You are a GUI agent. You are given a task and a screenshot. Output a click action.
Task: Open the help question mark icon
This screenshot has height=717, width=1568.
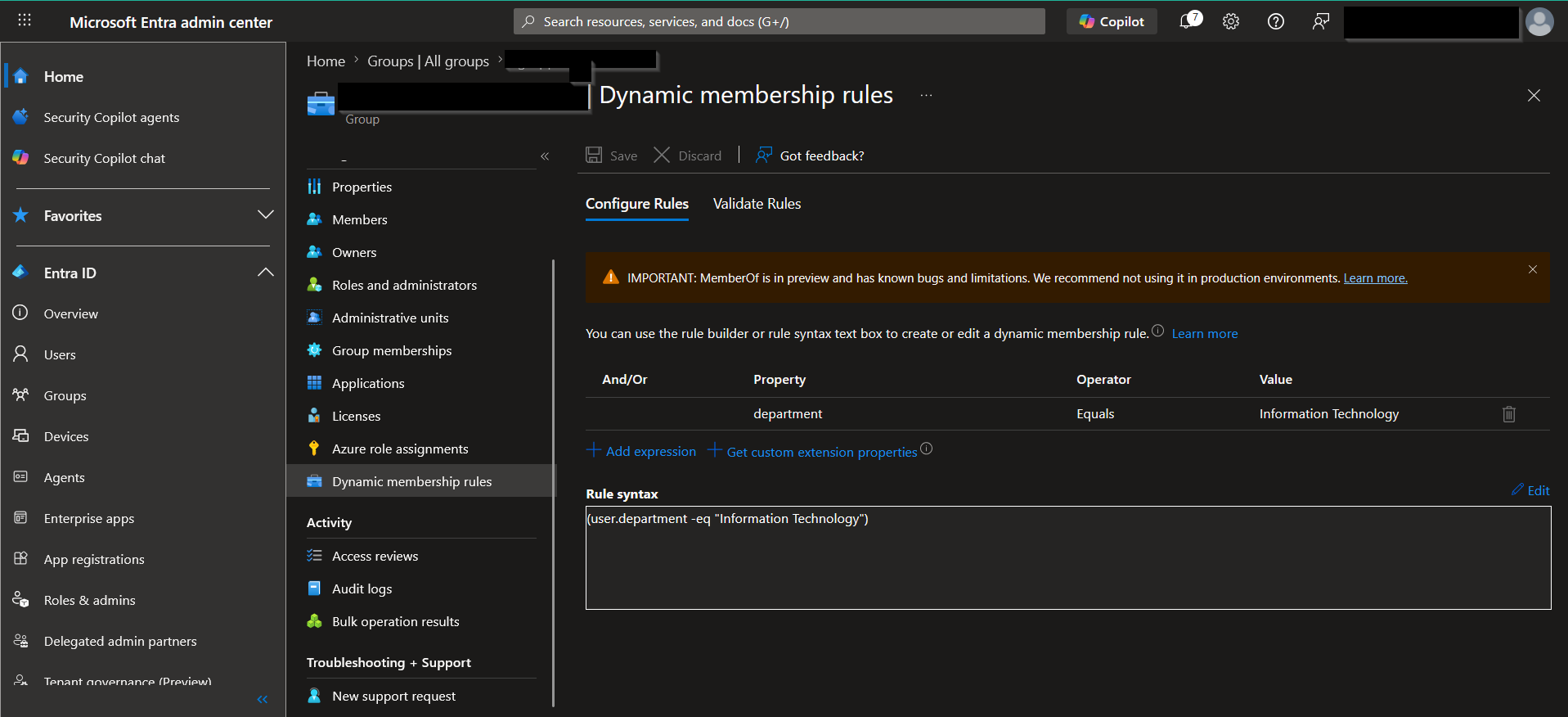pos(1276,21)
